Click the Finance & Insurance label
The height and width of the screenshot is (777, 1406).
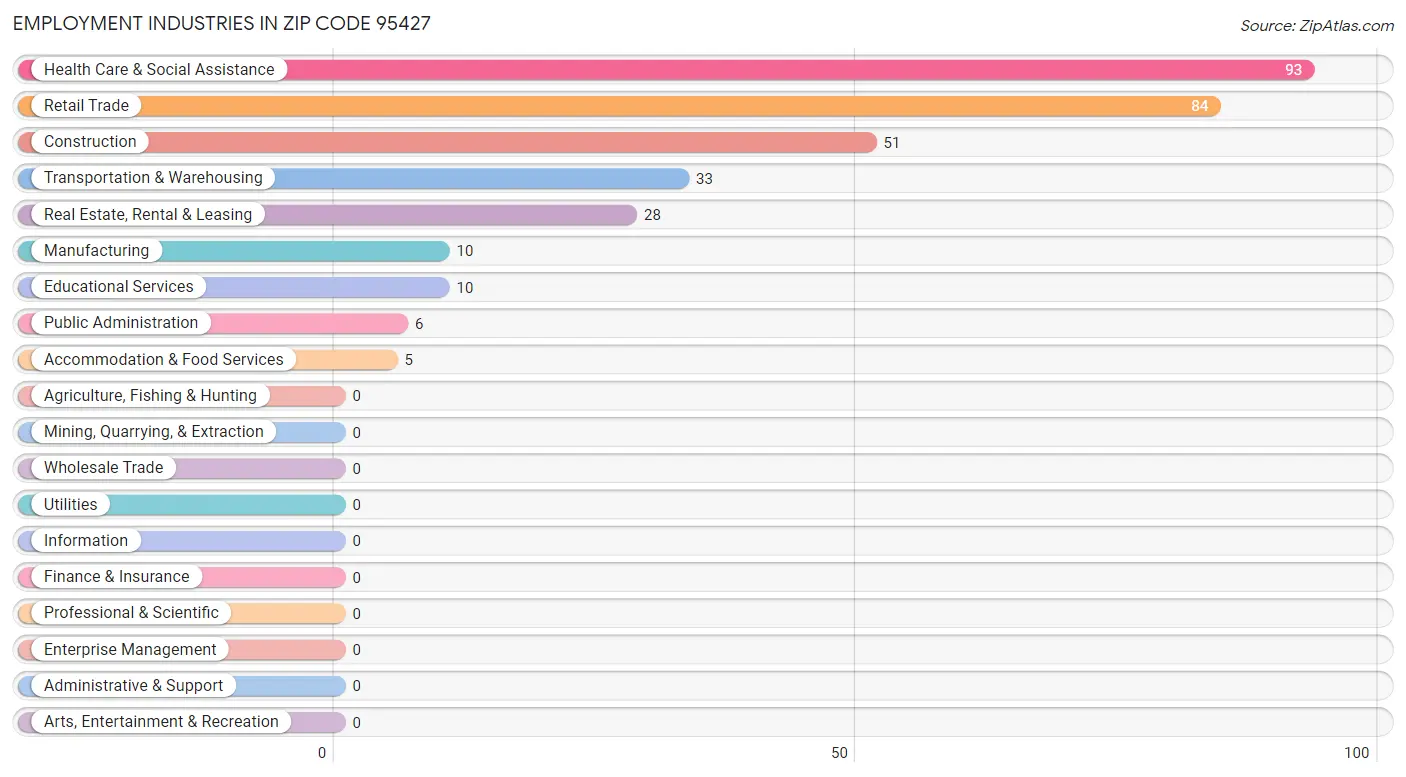click(x=116, y=576)
